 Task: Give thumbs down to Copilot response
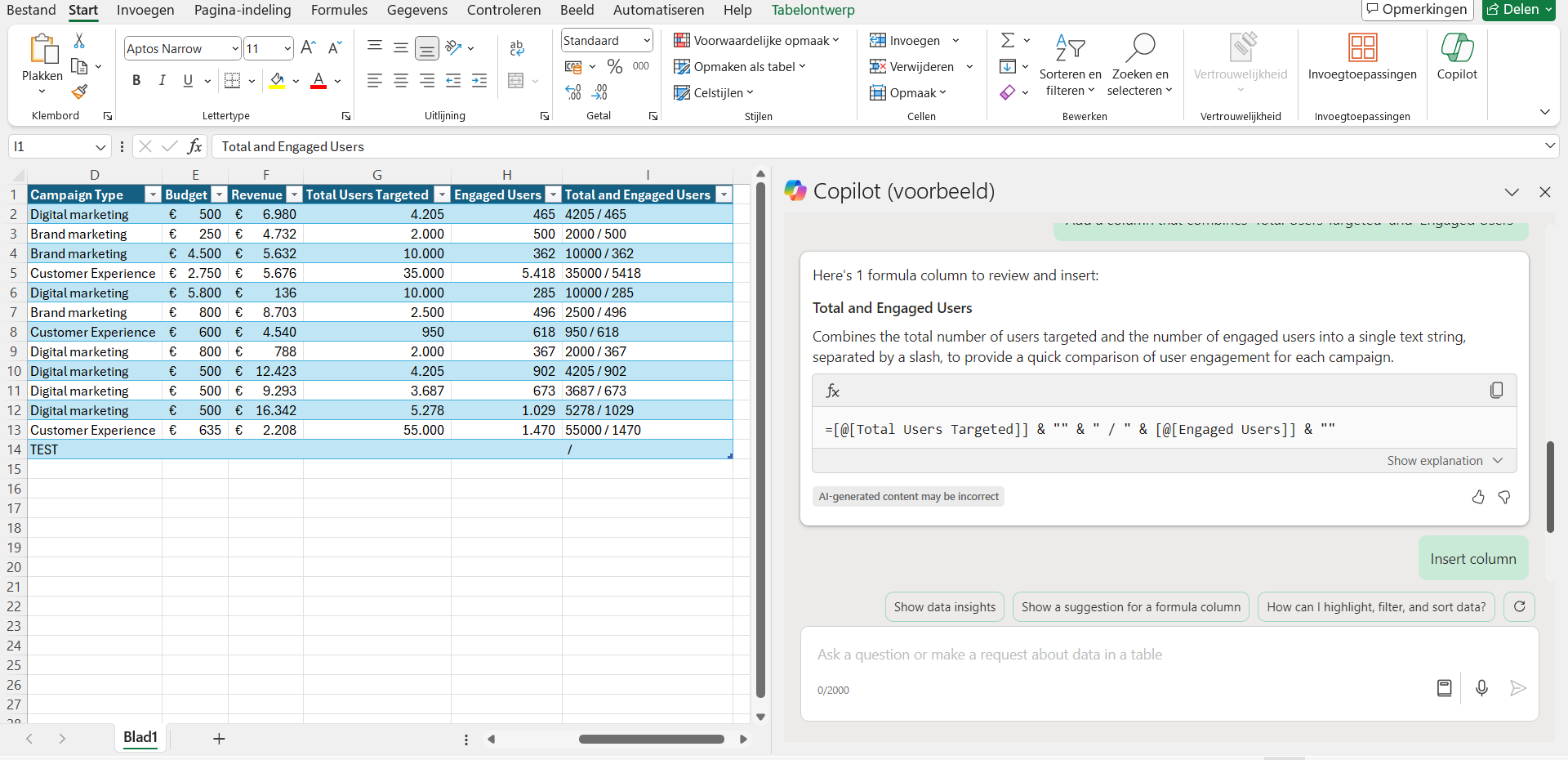point(1504,497)
